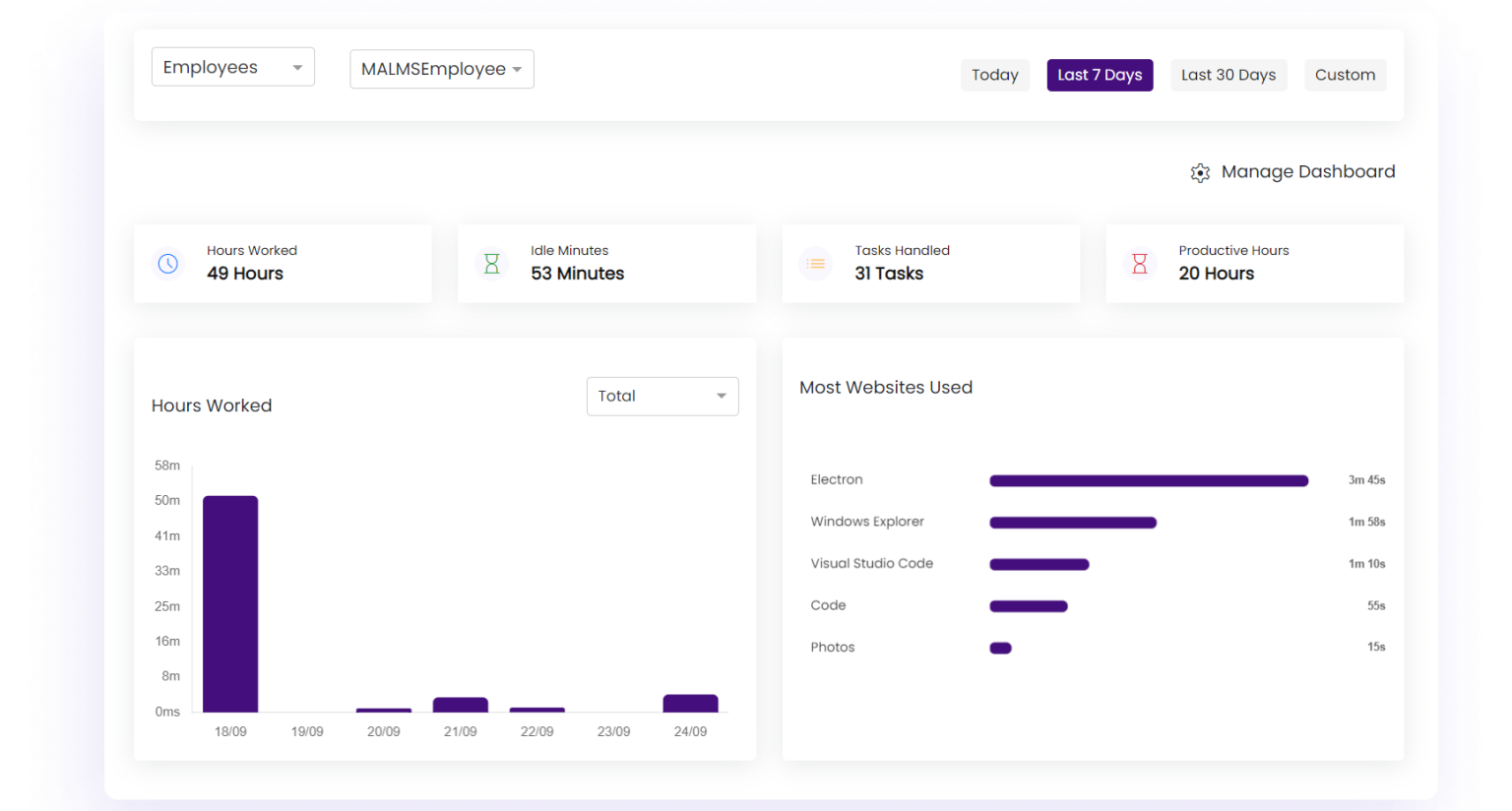Image resolution: width=1512 pixels, height=811 pixels.
Task: Switch to Last 30 Days view
Action: 1228,75
